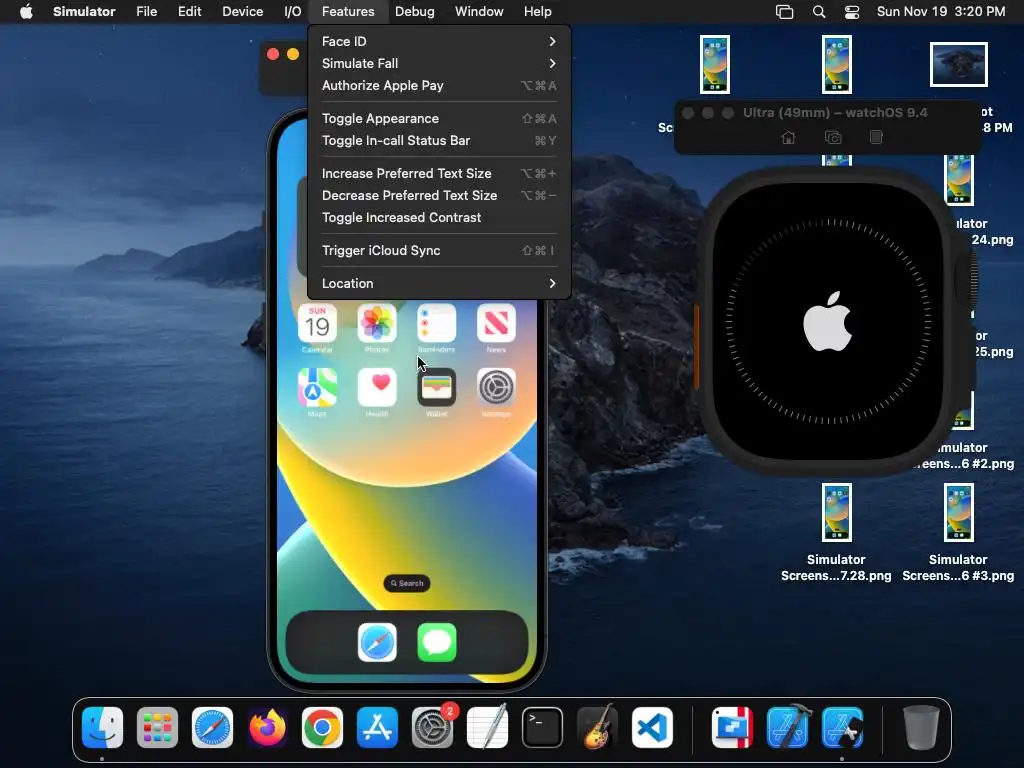The width and height of the screenshot is (1024, 768).
Task: Open Xcode from the Dock
Action: (788, 727)
